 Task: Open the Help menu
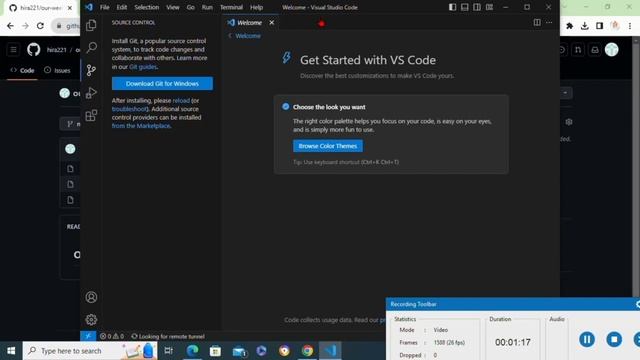pyautogui.click(x=256, y=7)
